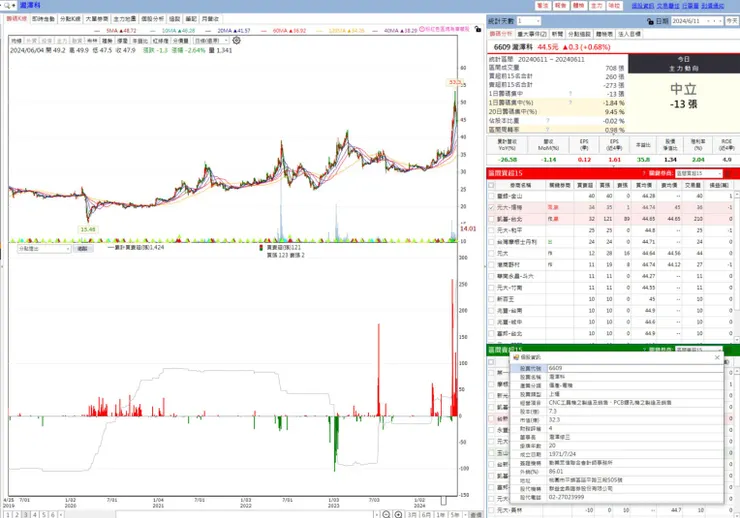The image size is (740, 518).
Task: Click the 02-27023999 phone number in the popup
Action: pyautogui.click(x=566, y=497)
